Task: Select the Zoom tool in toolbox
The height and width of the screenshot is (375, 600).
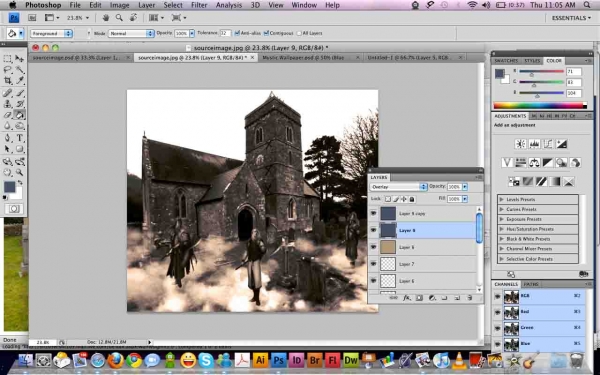Action: point(20,172)
